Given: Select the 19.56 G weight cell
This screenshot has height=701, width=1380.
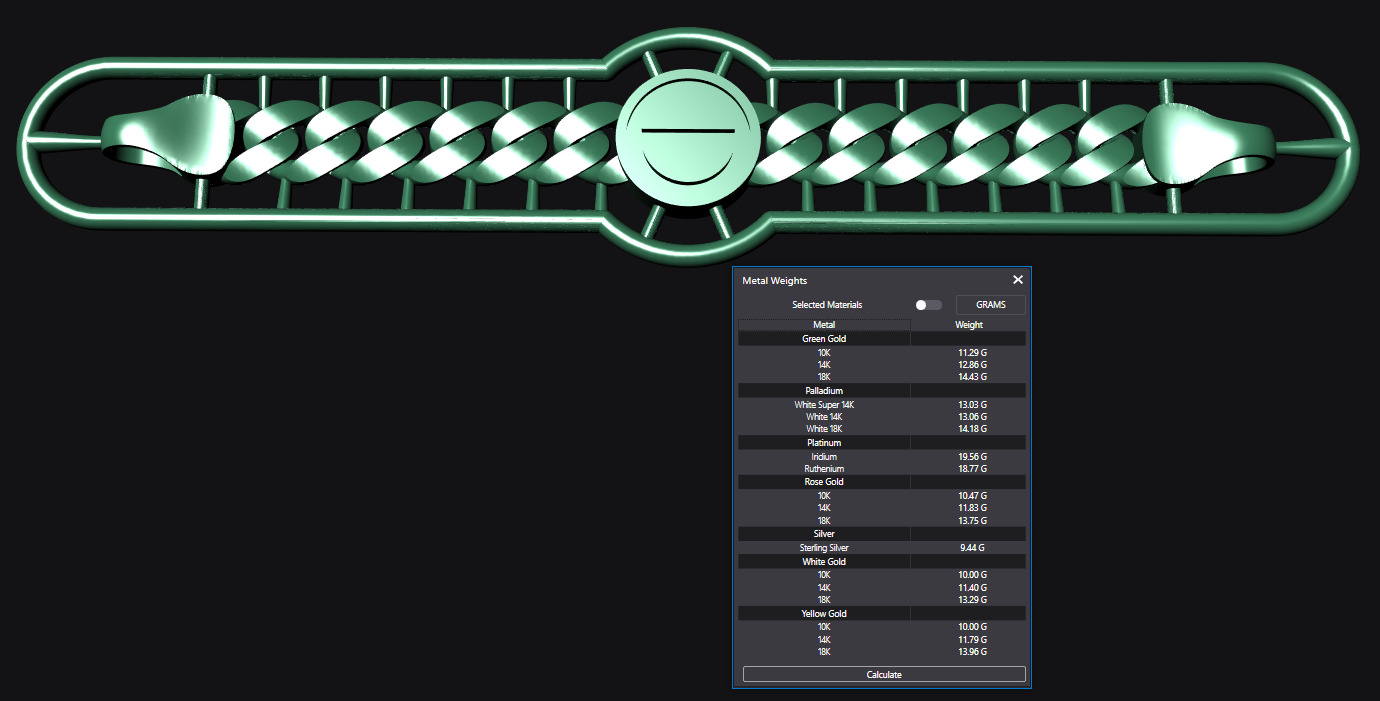Looking at the screenshot, I should pyautogui.click(x=972, y=457).
